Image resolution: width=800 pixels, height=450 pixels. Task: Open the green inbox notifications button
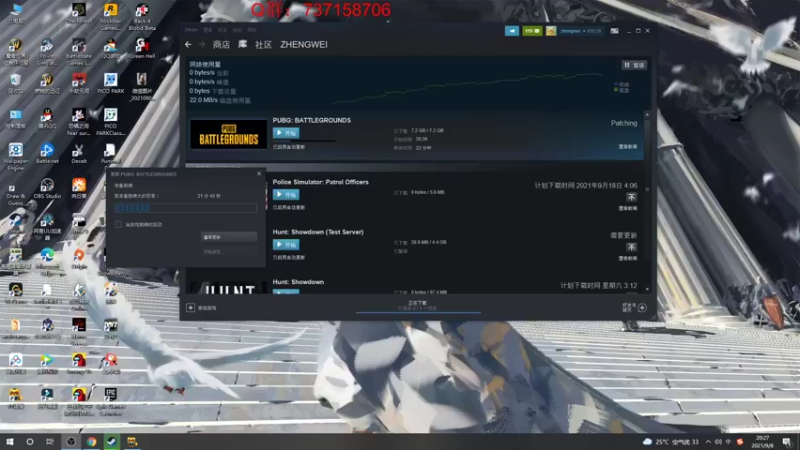pyautogui.click(x=532, y=31)
